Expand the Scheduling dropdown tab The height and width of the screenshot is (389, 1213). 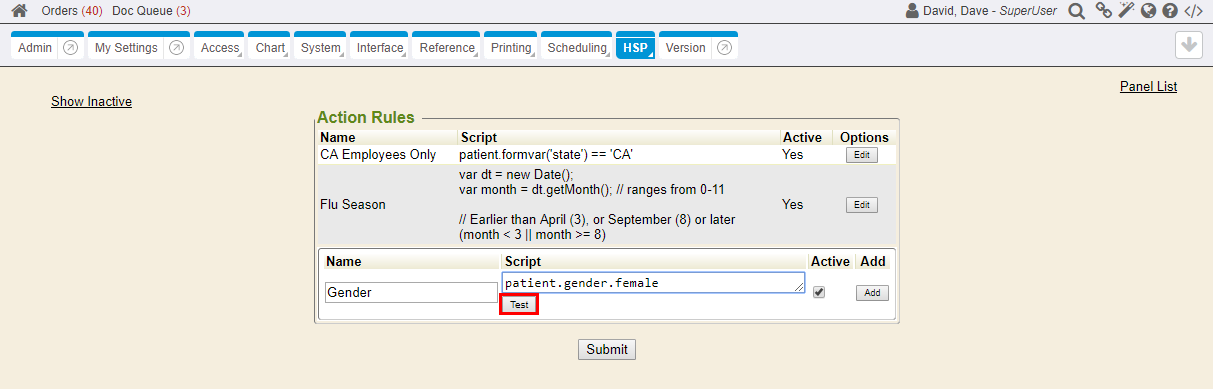click(577, 46)
